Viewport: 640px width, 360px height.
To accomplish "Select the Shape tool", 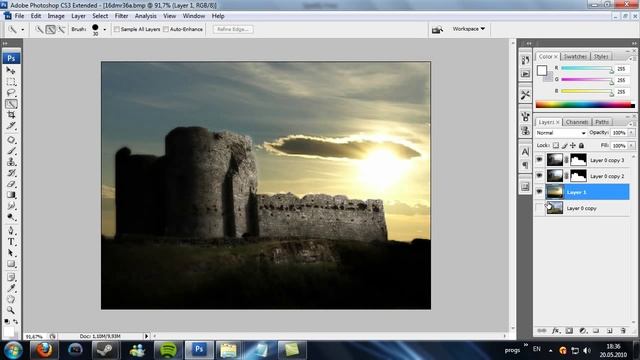I will click(11, 264).
